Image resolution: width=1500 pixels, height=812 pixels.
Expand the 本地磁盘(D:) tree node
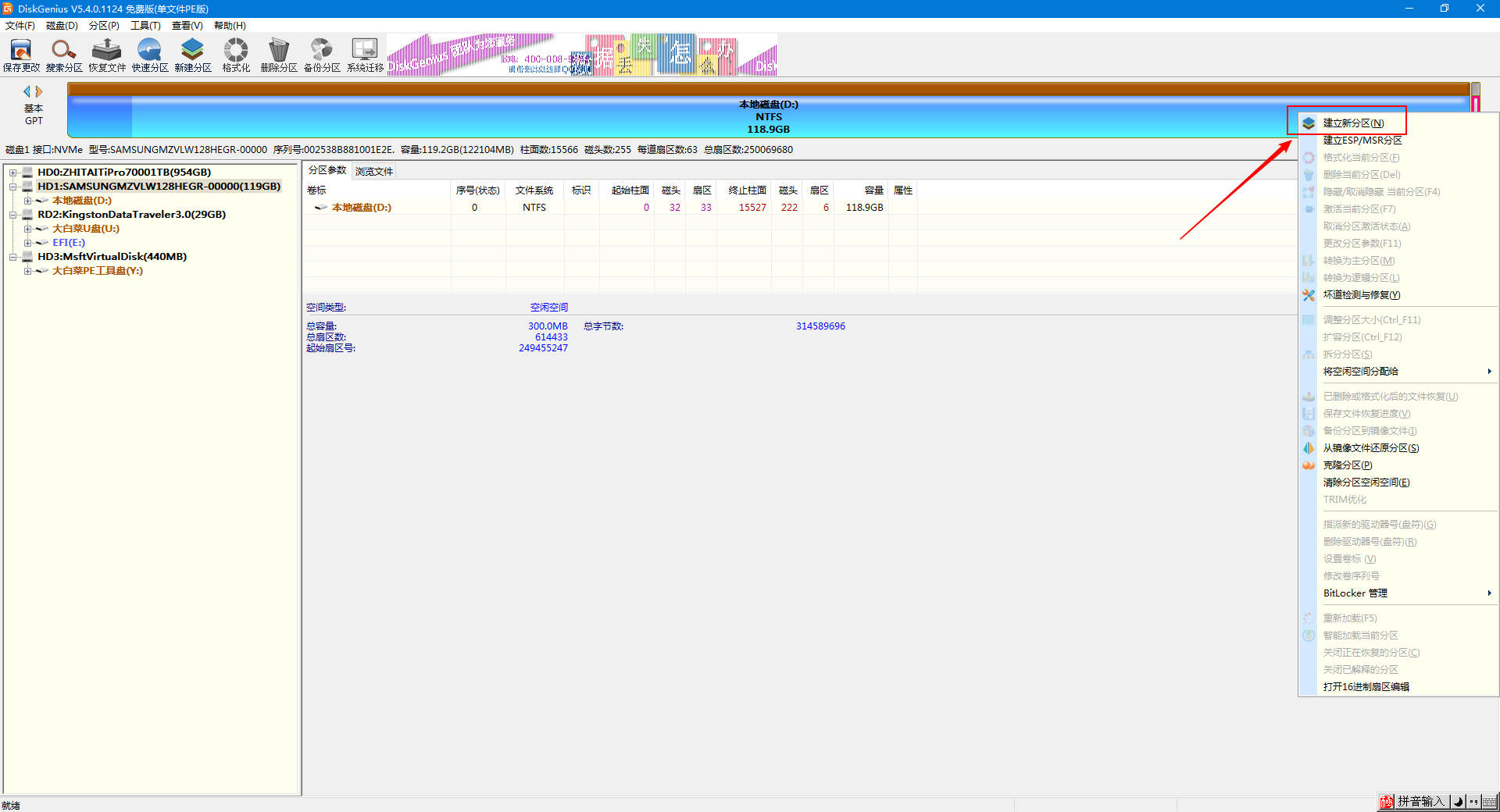[27, 201]
